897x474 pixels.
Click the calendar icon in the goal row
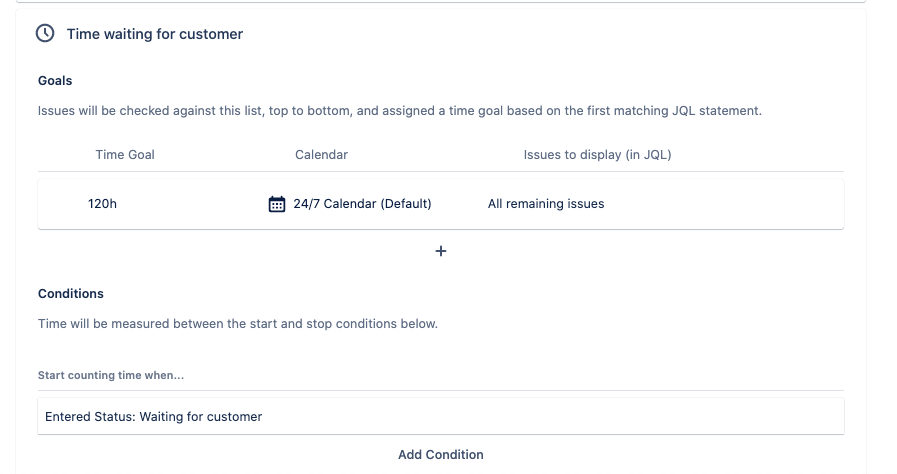pyautogui.click(x=277, y=204)
